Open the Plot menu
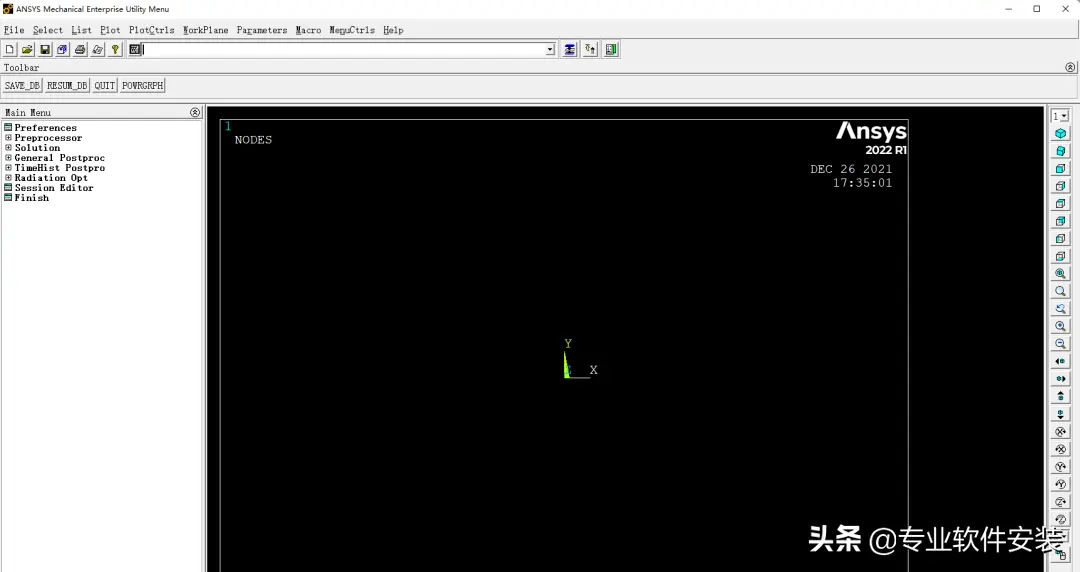This screenshot has height=572, width=1080. coord(110,30)
